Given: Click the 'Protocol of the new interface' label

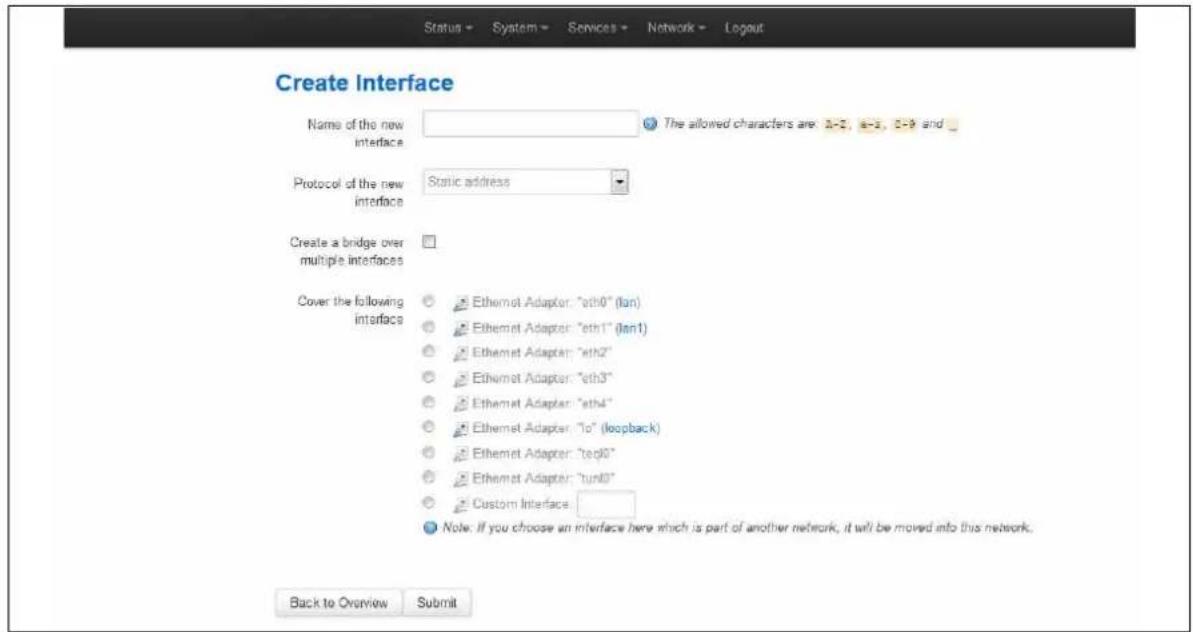Looking at the screenshot, I should [x=348, y=192].
